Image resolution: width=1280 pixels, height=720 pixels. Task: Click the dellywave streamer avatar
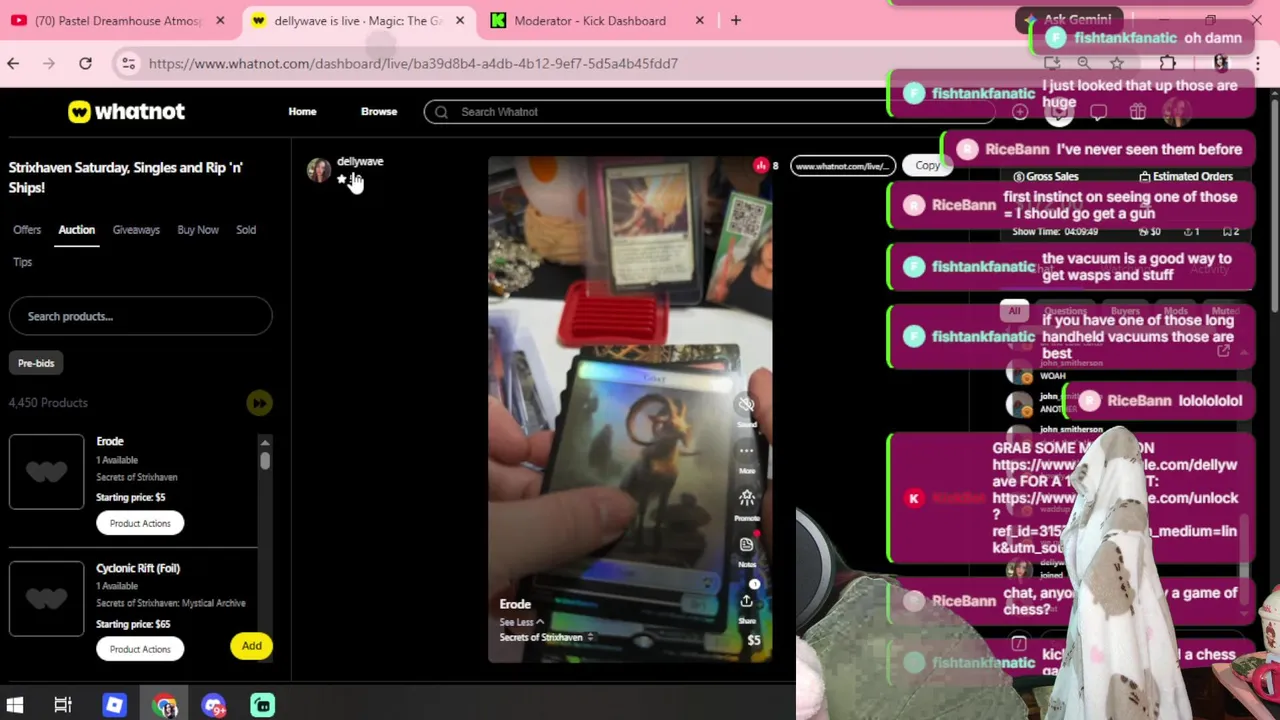pyautogui.click(x=319, y=170)
